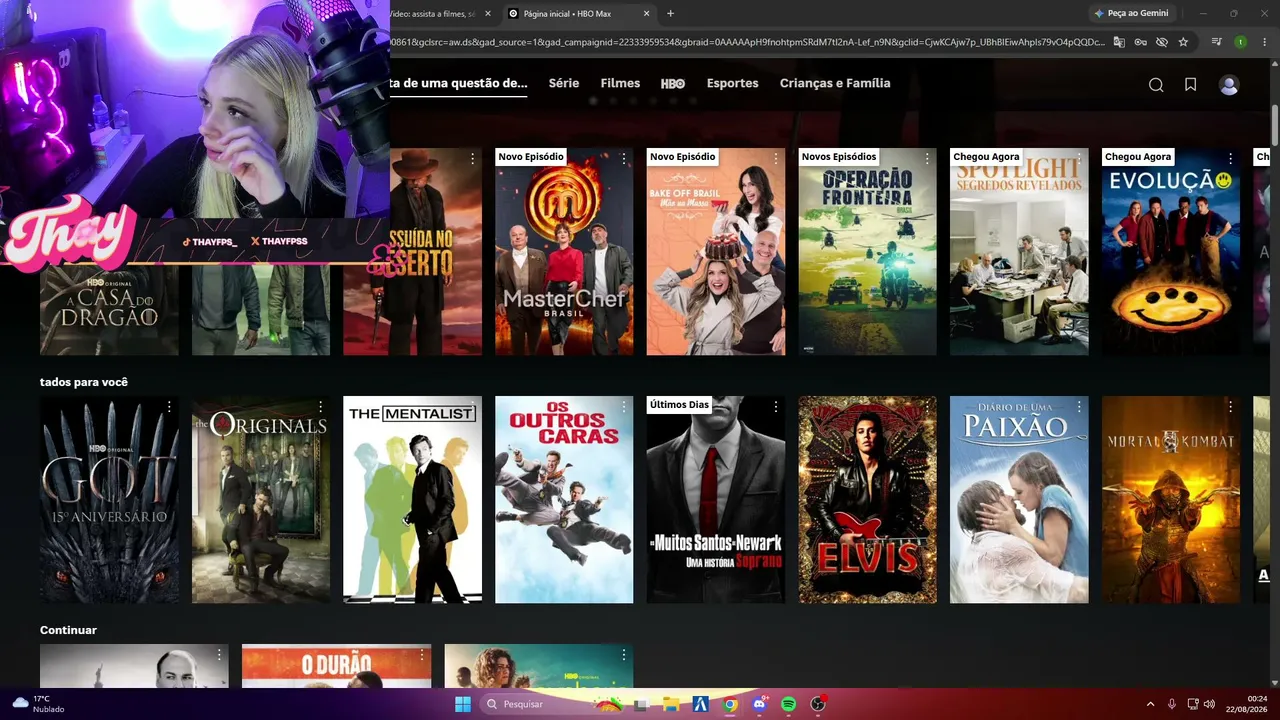
Task: Open the Bake Off Brasil poster
Action: tap(716, 252)
